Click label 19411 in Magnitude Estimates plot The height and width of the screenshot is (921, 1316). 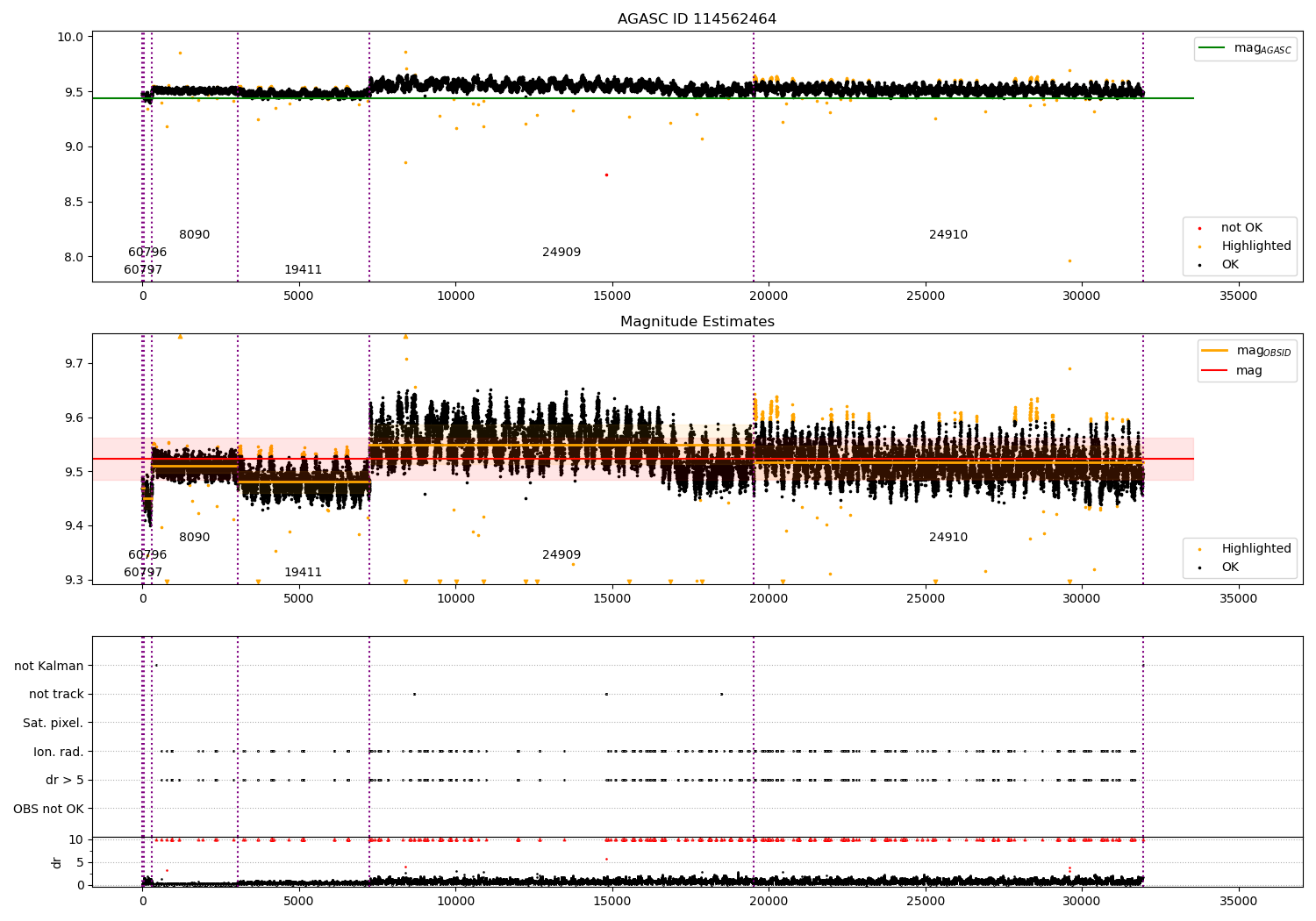pyautogui.click(x=303, y=573)
